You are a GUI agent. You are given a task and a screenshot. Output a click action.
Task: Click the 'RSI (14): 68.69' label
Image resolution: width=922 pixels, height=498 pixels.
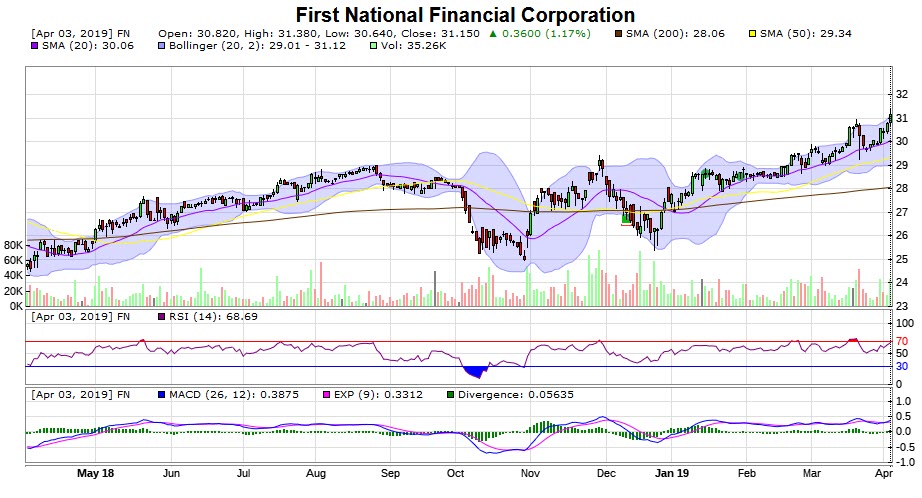[213, 317]
